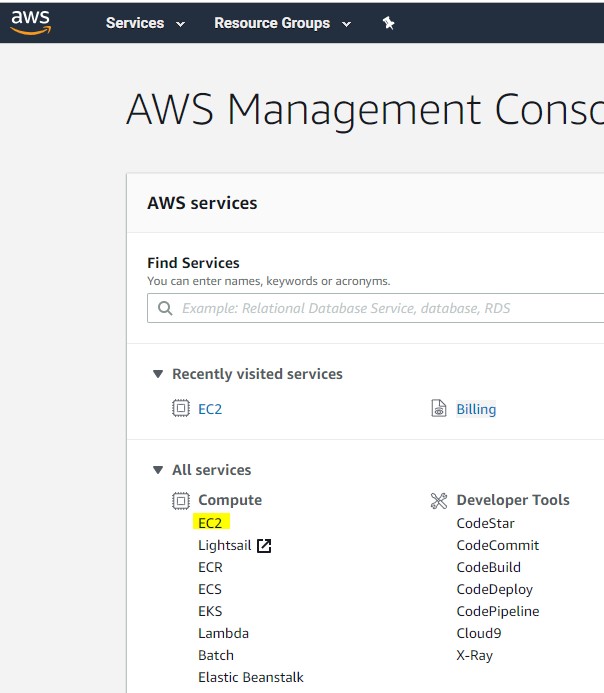Collapse the All services section
Viewport: 604px width, 693px height.
tap(158, 470)
